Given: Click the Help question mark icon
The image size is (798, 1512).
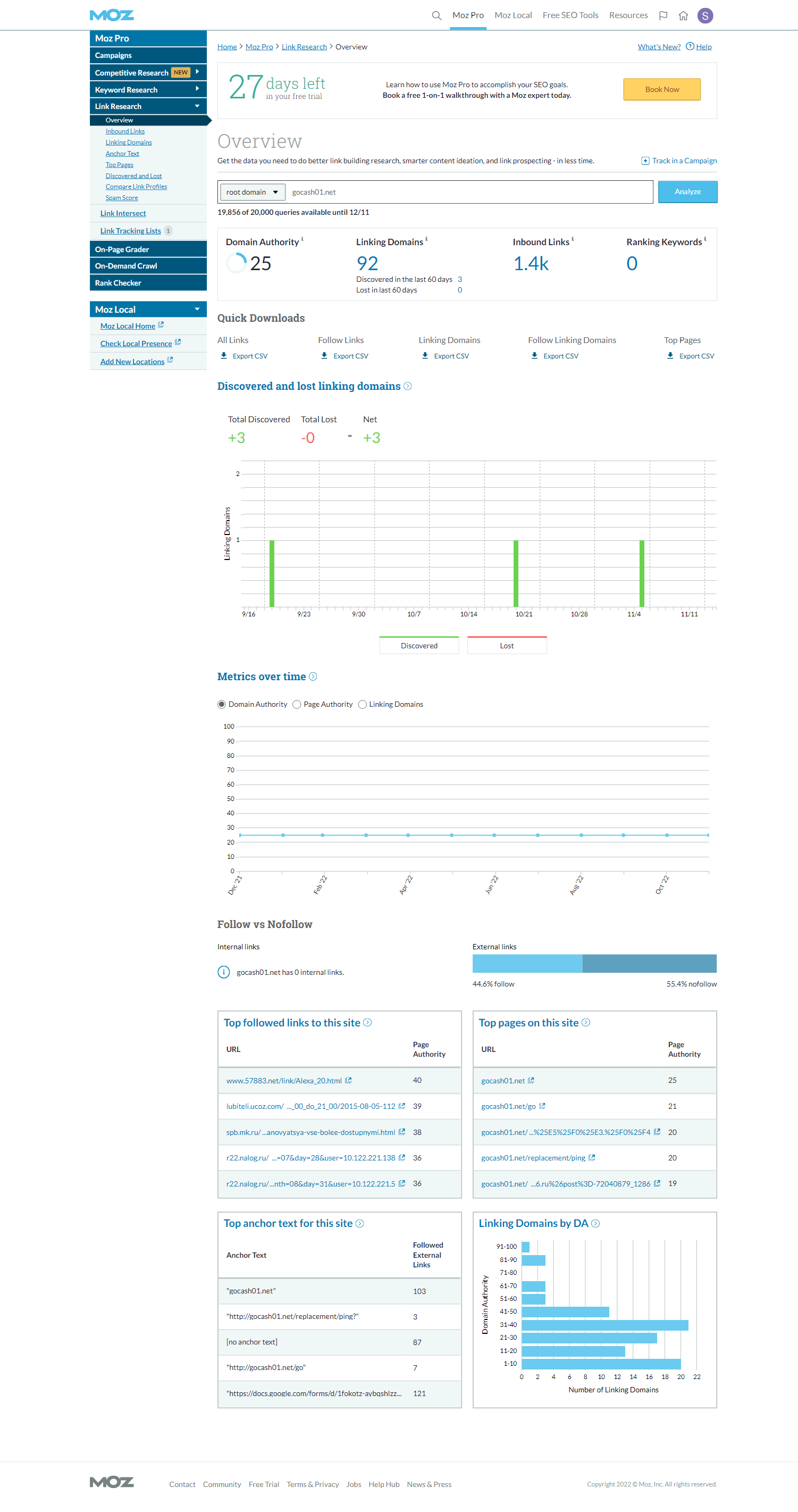Looking at the screenshot, I should [x=690, y=46].
